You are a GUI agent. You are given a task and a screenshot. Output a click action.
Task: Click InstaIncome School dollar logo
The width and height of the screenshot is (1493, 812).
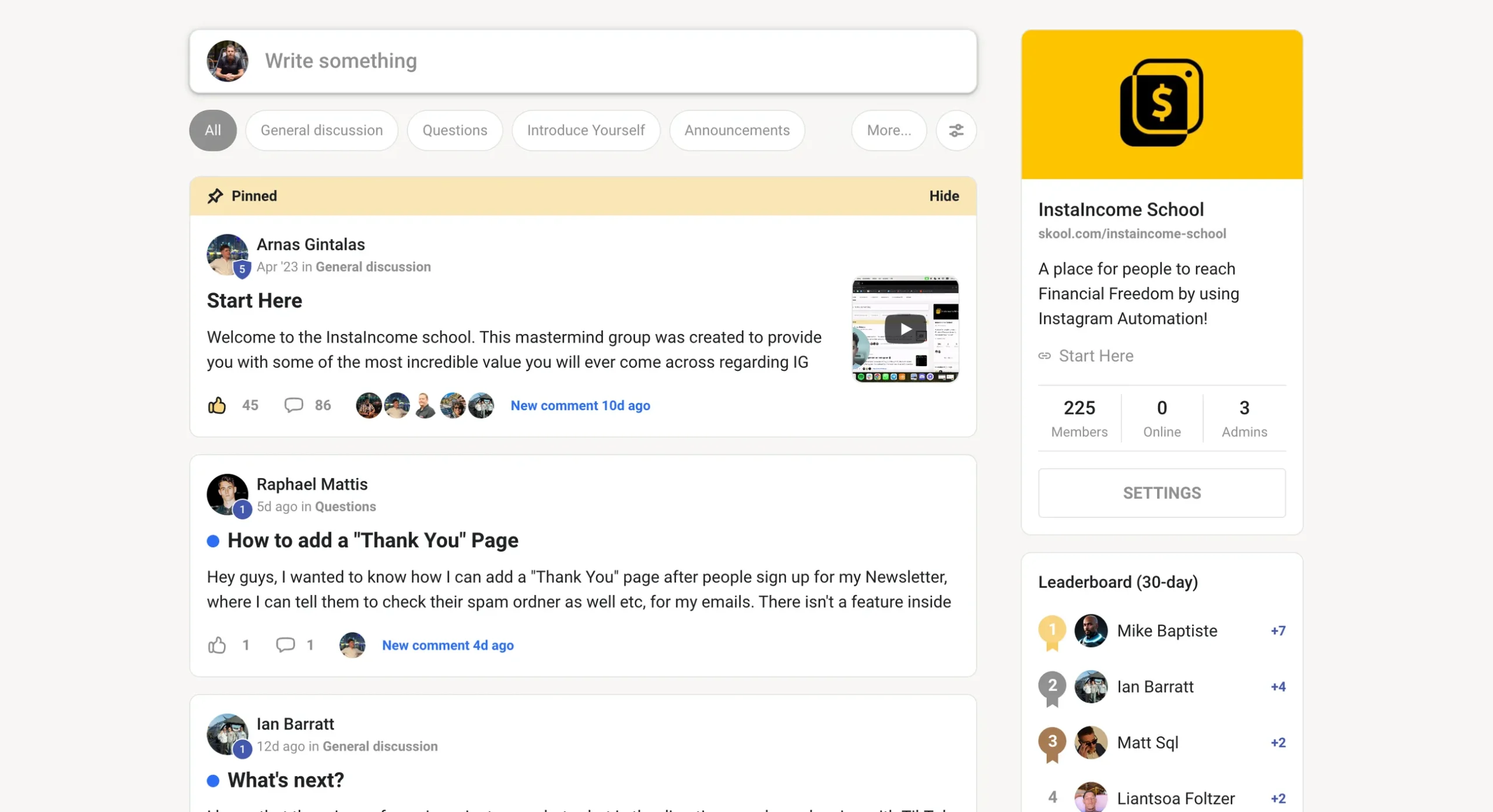click(1161, 103)
